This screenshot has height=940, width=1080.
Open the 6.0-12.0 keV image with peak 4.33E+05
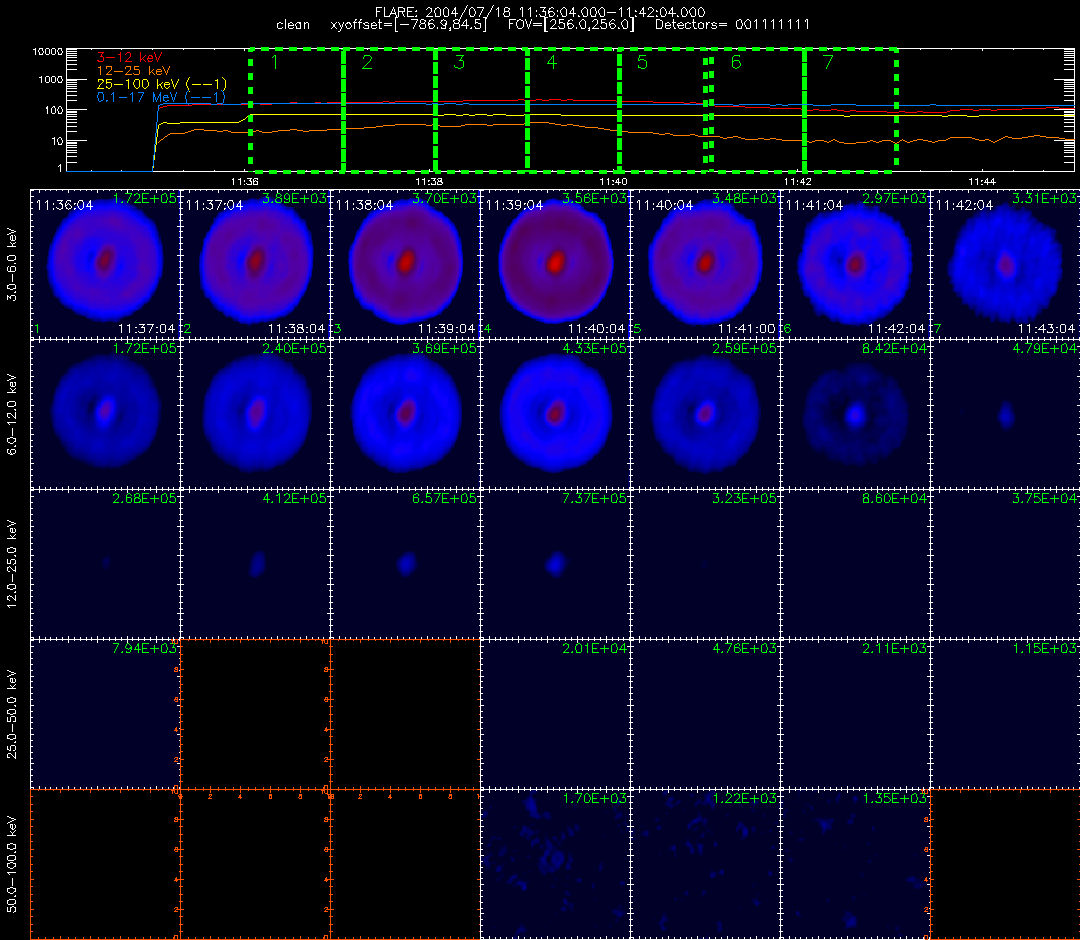[x=555, y=415]
